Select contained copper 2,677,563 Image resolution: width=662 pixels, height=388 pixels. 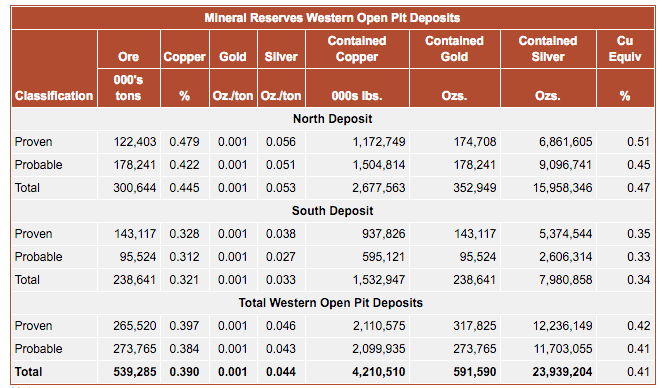pos(379,187)
